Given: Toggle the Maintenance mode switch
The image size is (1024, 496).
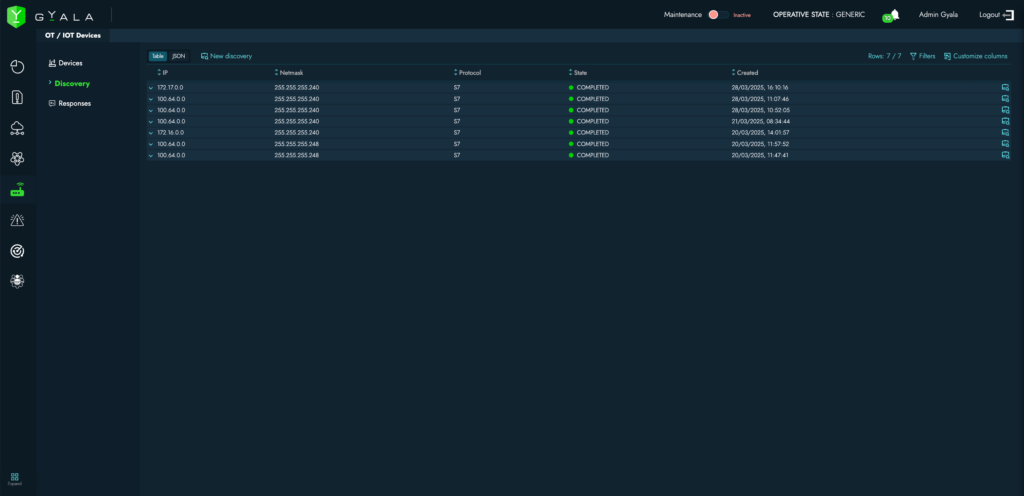Looking at the screenshot, I should [715, 15].
